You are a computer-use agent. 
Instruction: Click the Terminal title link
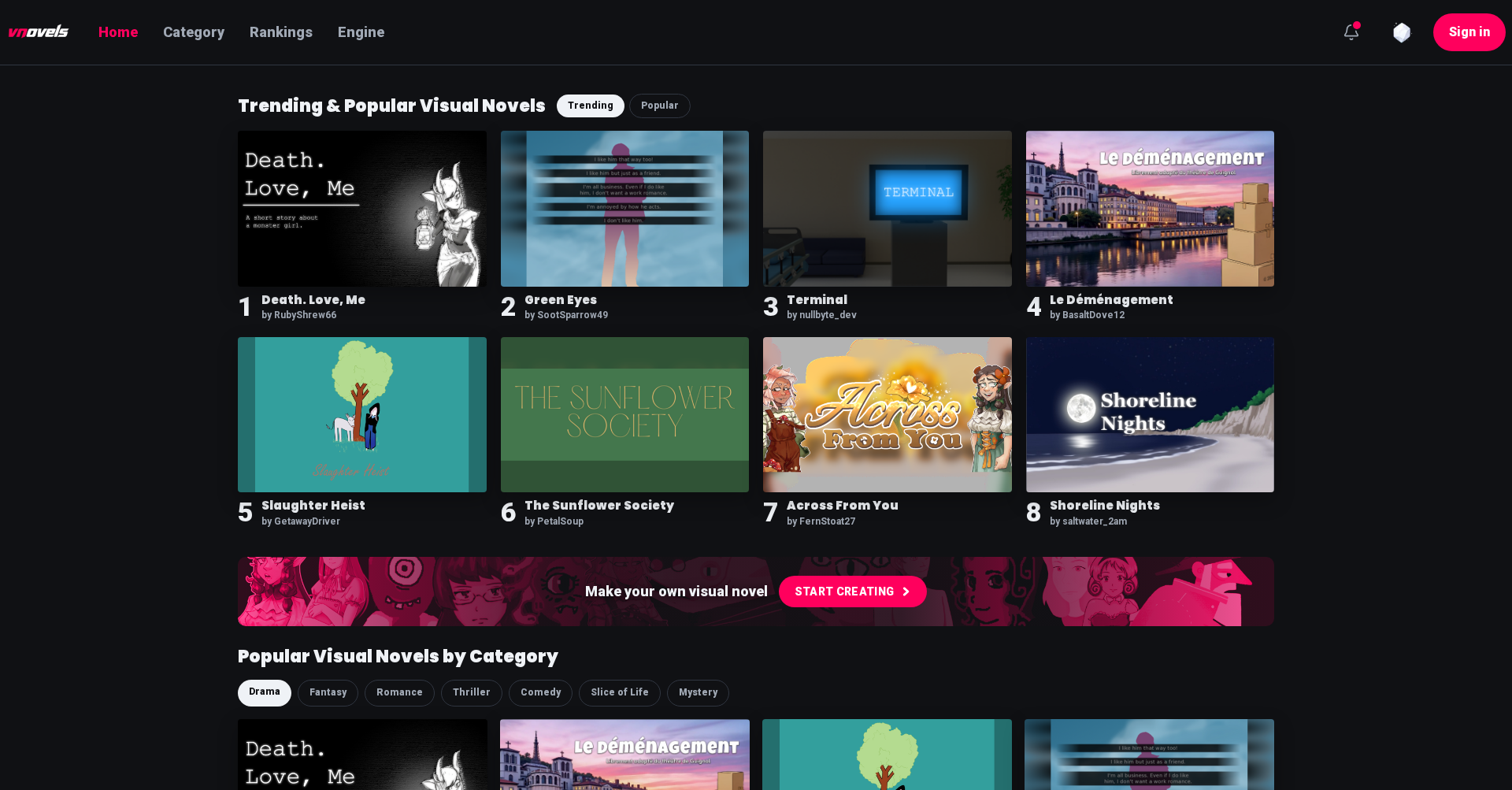pyautogui.click(x=817, y=300)
